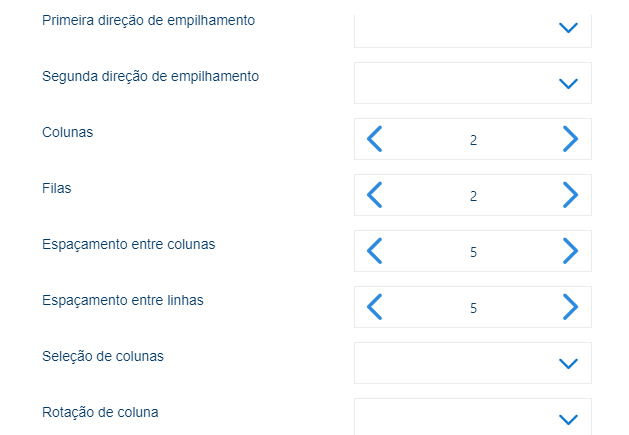Click the Filas label

click(57, 188)
